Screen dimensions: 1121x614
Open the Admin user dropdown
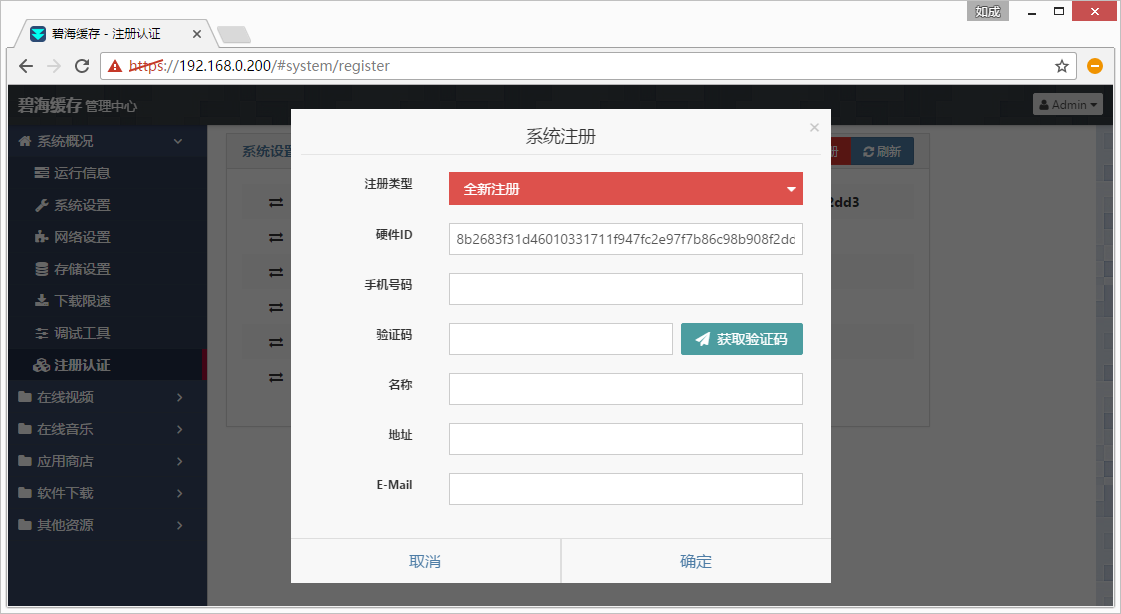(1067, 104)
